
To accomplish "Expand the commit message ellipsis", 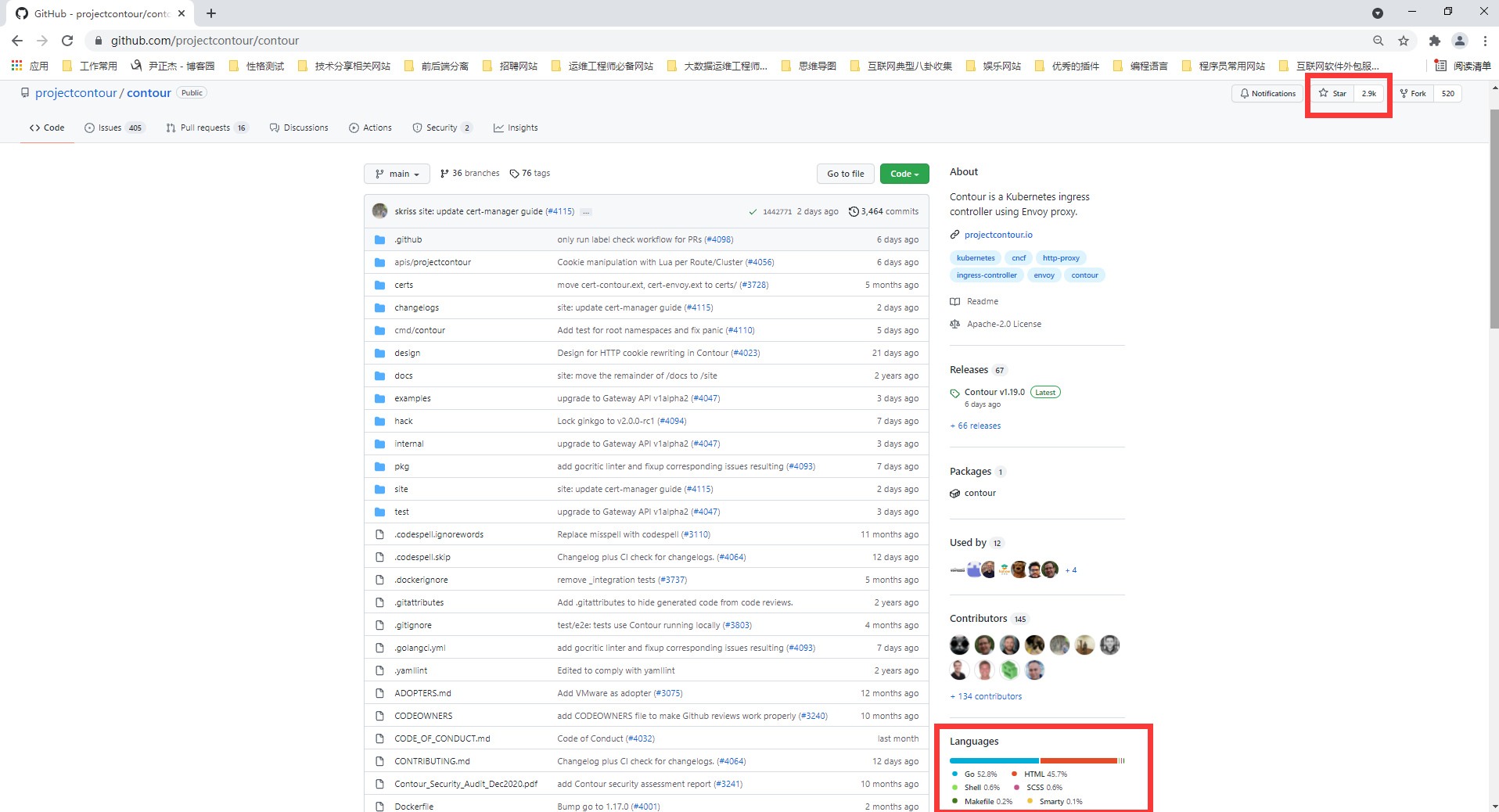I will pyautogui.click(x=586, y=212).
